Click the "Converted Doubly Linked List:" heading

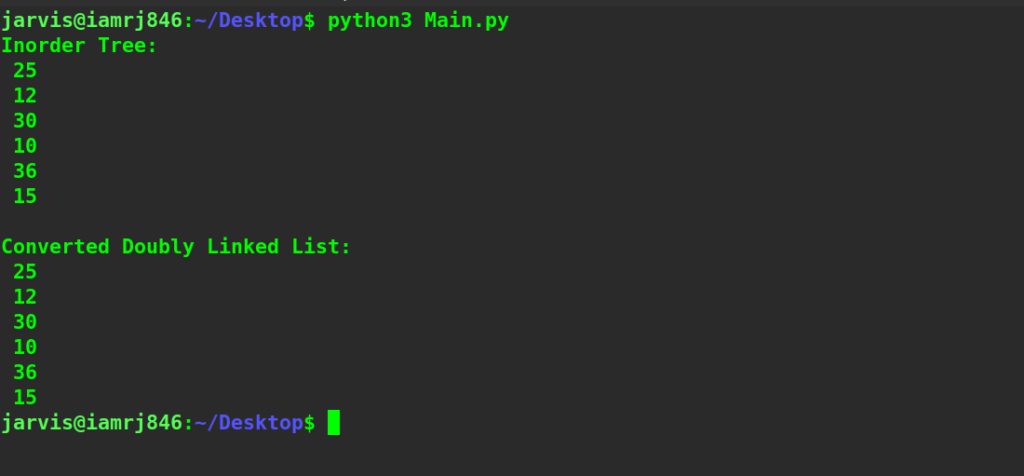pyautogui.click(x=176, y=247)
